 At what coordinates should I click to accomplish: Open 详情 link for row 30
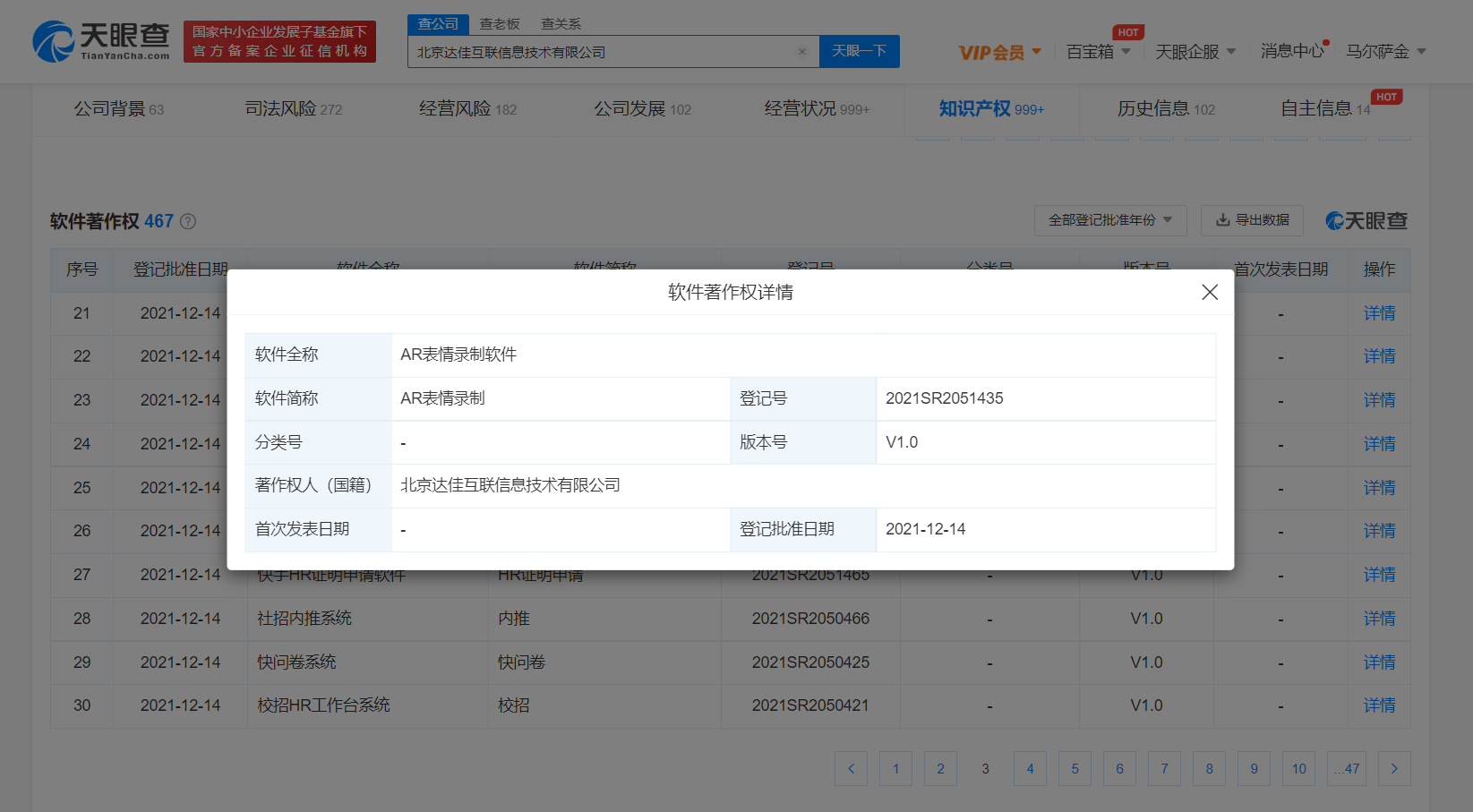click(1379, 705)
